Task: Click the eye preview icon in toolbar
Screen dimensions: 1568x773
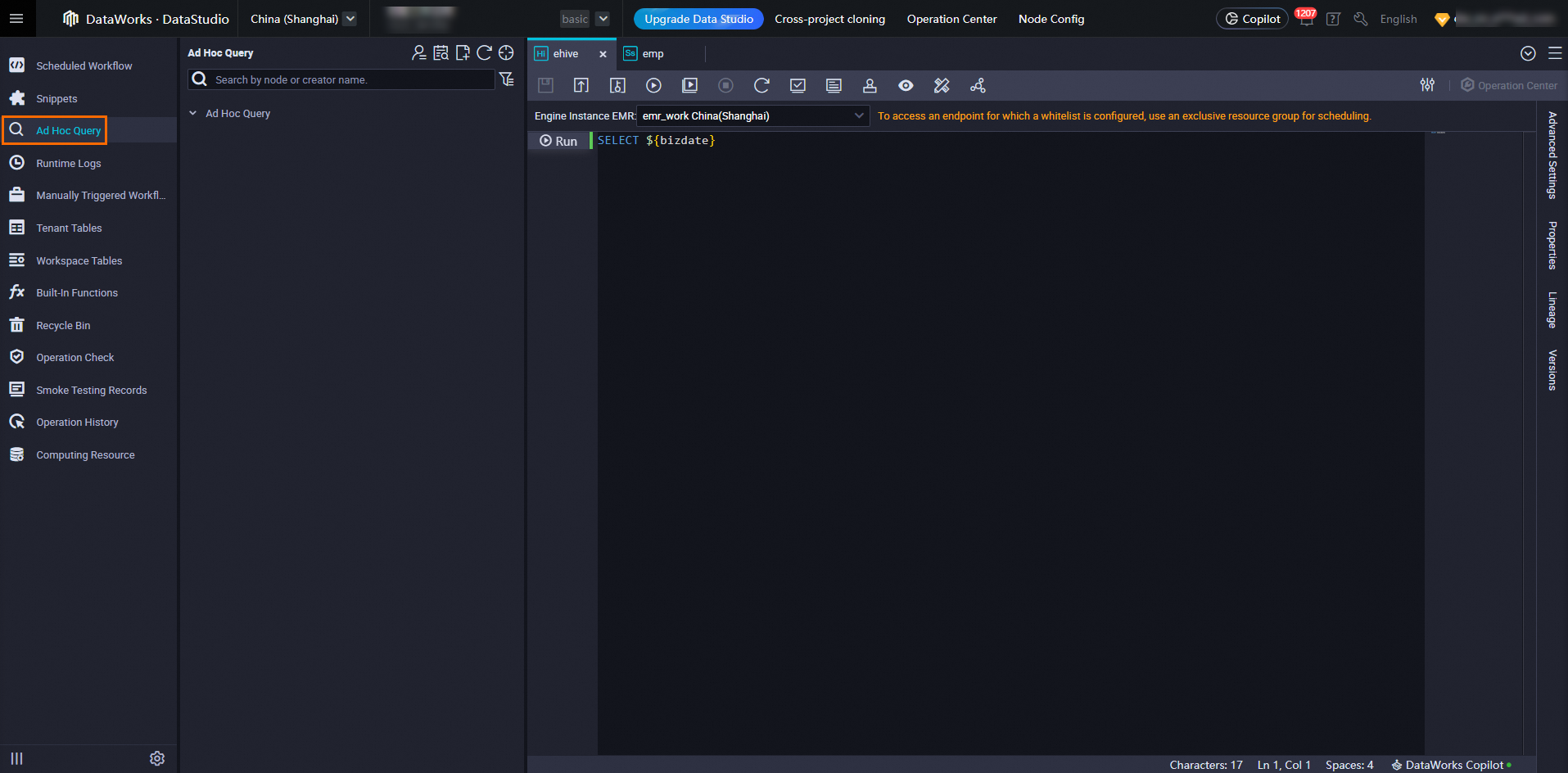Action: coord(906,85)
